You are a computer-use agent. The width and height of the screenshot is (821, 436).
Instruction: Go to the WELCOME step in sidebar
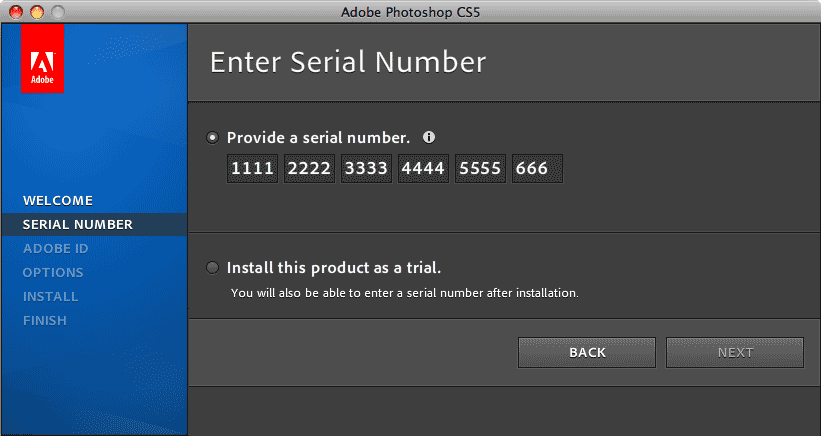click(x=58, y=200)
